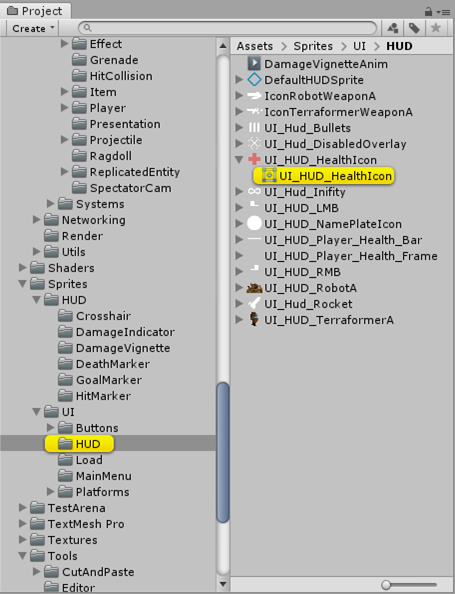Select the UI_HUD_HealthIcon child sprite icon
Image resolution: width=455 pixels, height=594 pixels.
(269, 176)
